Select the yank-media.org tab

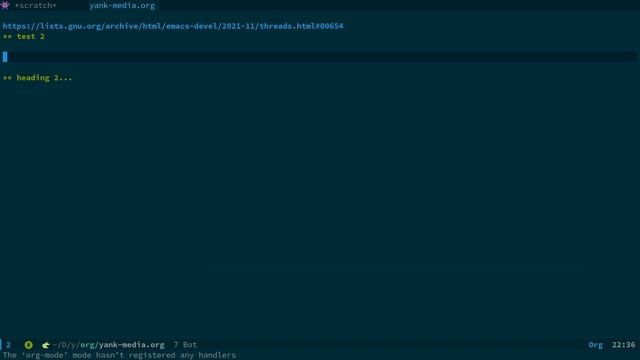(x=122, y=6)
